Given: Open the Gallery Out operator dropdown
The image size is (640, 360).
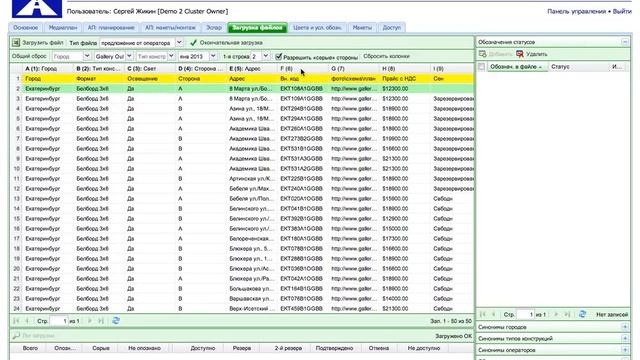Looking at the screenshot, I should click(x=129, y=56).
